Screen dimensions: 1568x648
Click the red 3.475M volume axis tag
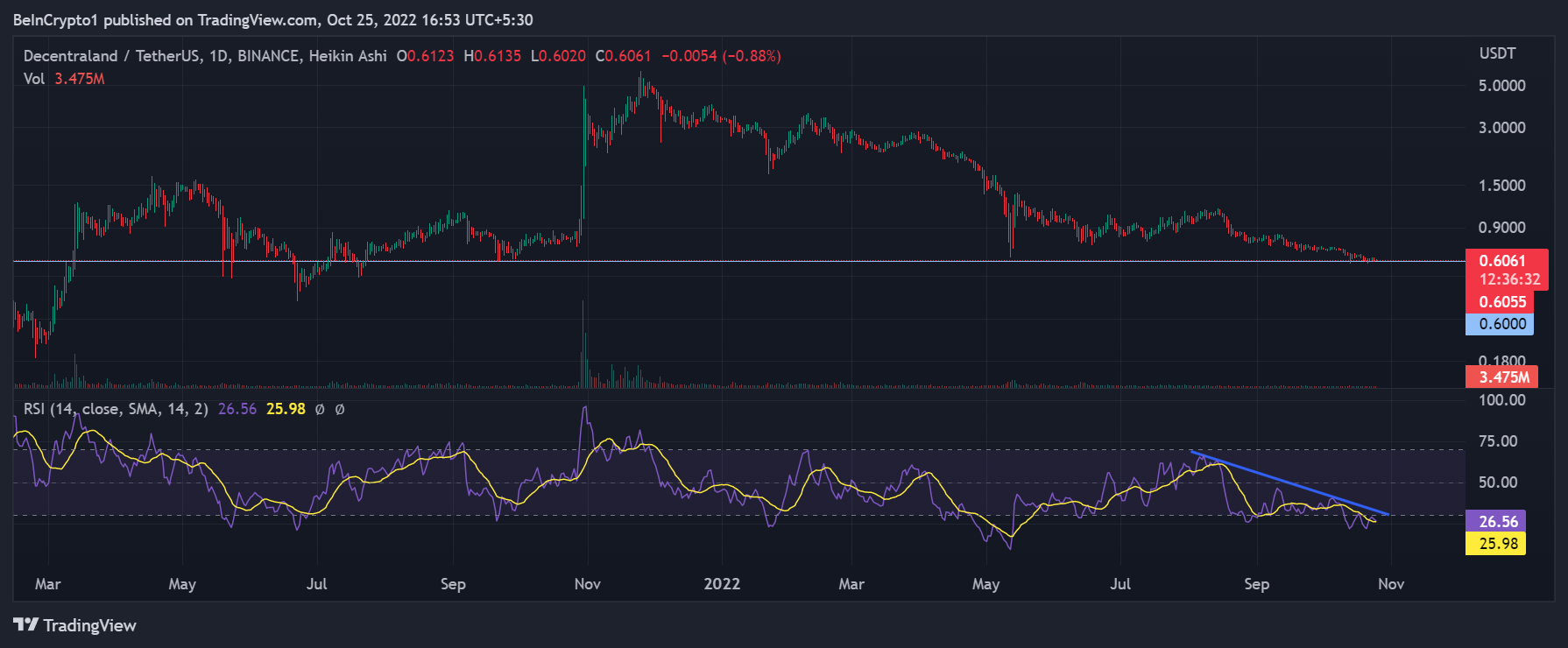[x=1503, y=377]
